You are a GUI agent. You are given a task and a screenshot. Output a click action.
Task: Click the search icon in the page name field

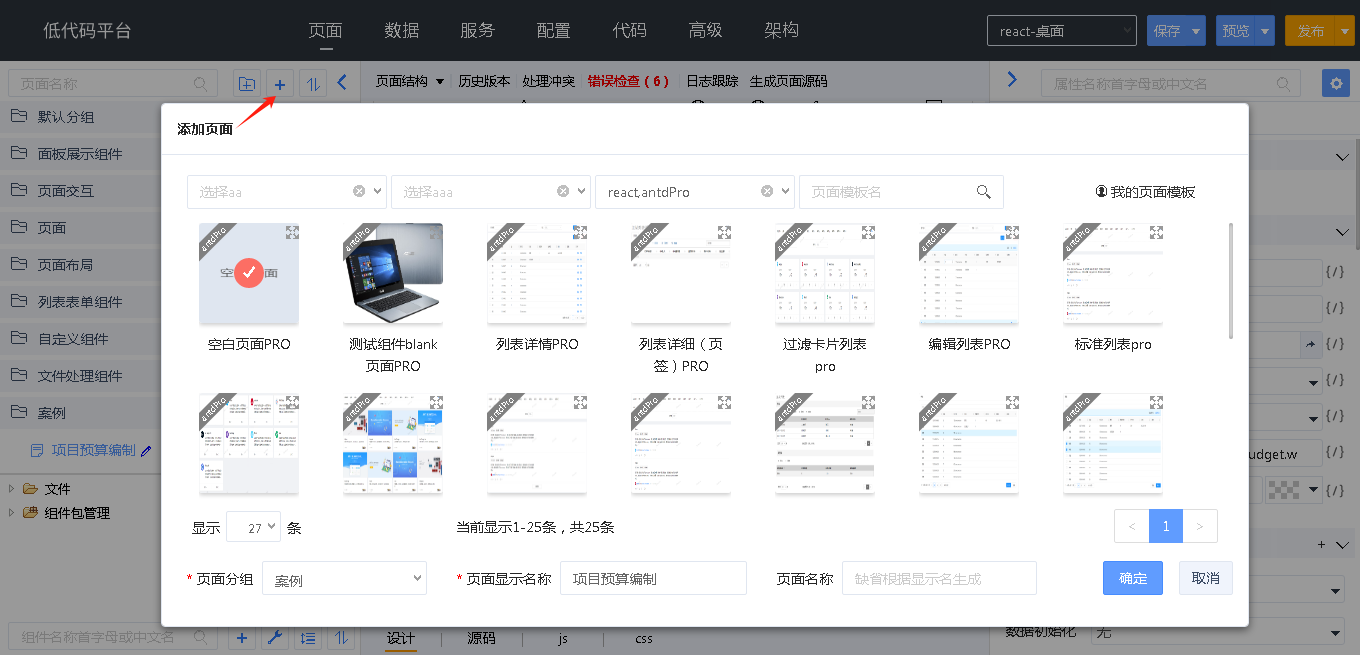point(201,84)
